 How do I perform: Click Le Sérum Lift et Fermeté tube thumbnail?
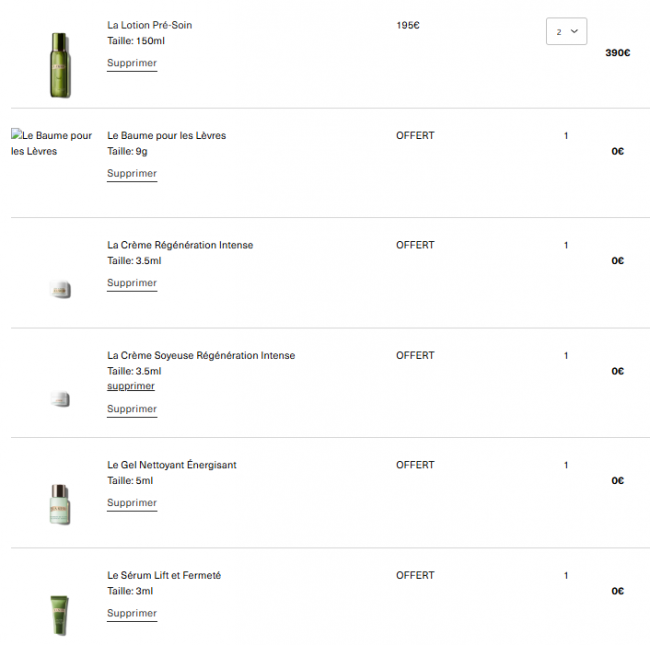(60, 614)
